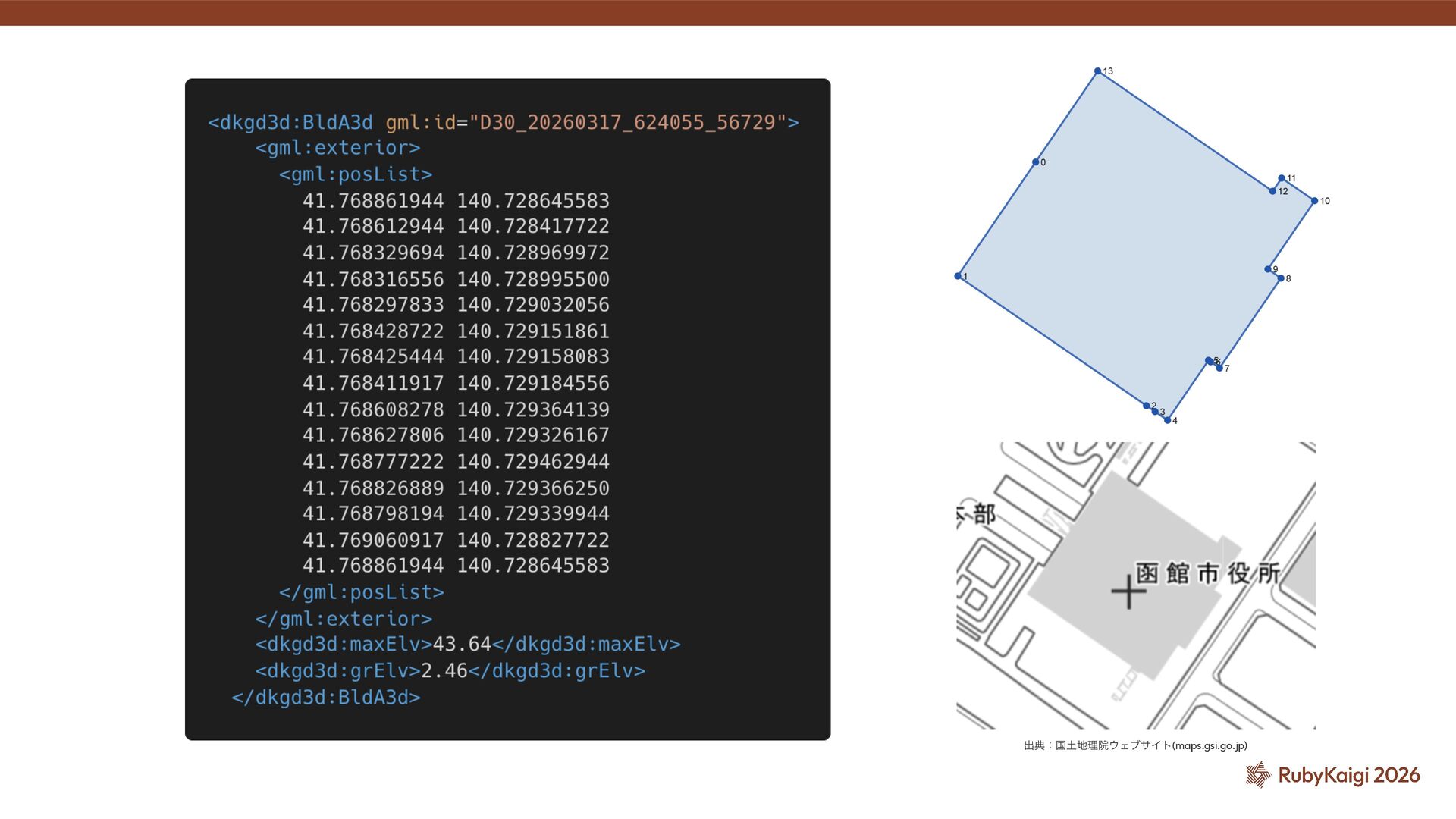Click the coordinate line 41.769060917 140.728827722

(456, 540)
